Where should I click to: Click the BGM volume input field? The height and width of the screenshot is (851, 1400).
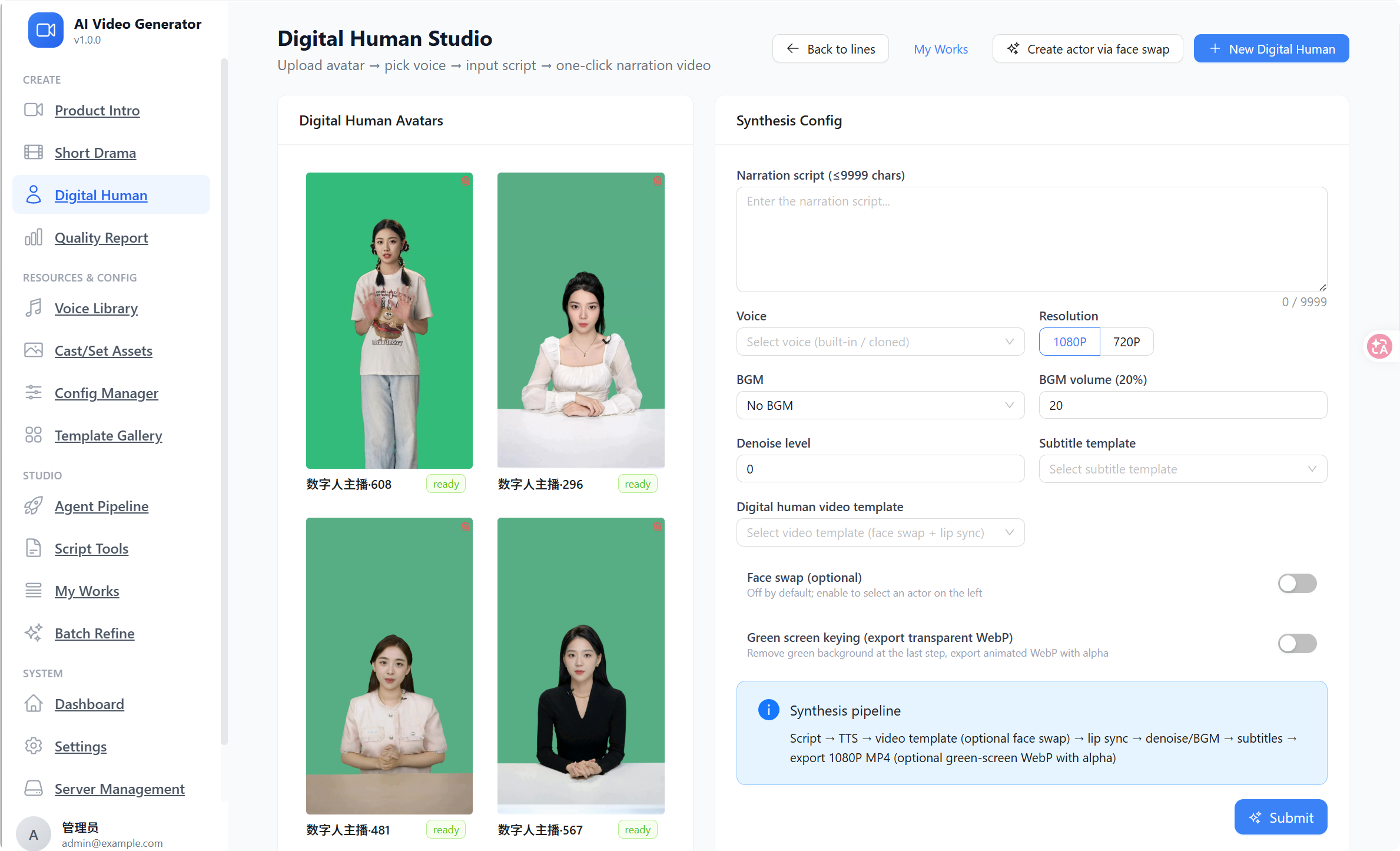(1183, 405)
